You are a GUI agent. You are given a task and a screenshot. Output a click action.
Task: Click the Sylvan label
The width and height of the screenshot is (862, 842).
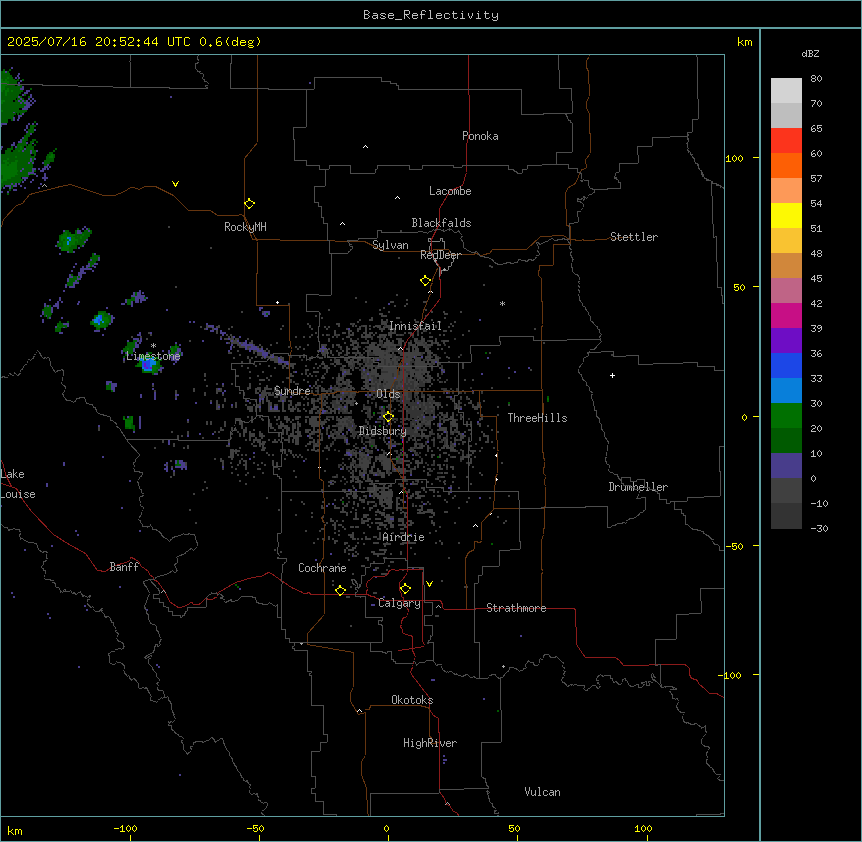pyautogui.click(x=390, y=245)
